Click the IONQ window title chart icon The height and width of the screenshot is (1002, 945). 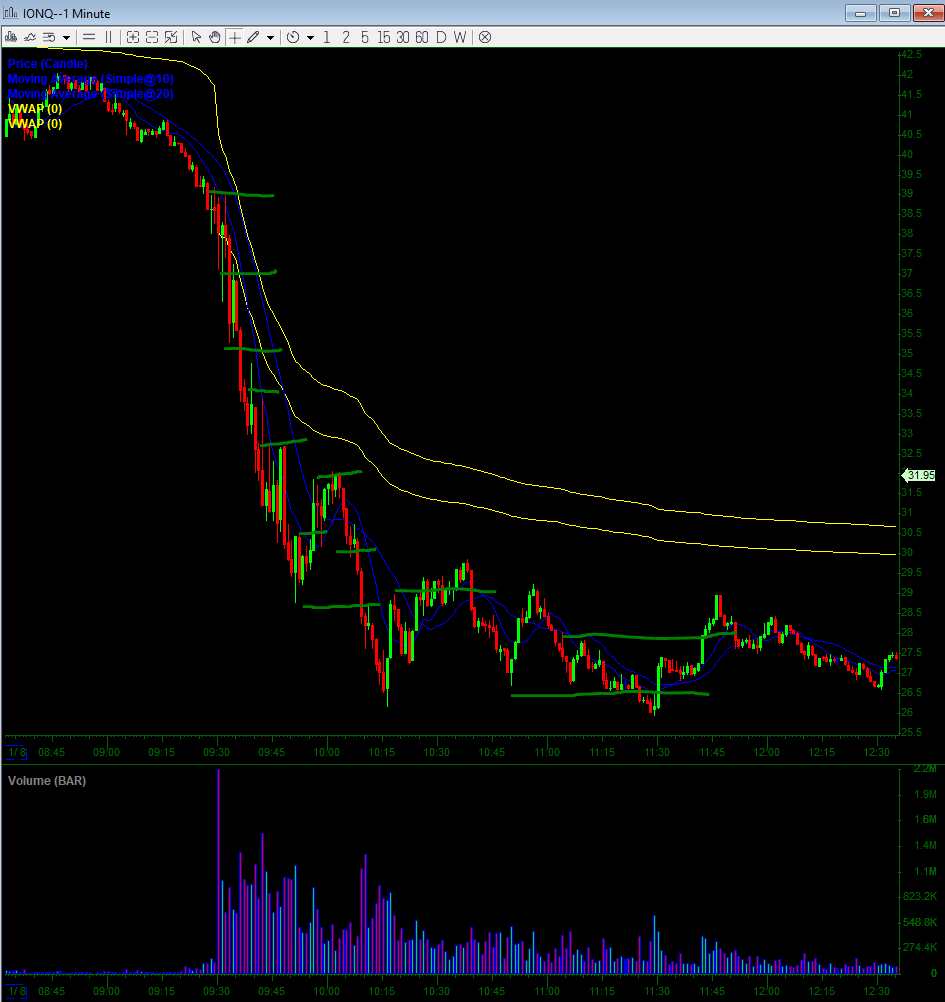click(x=11, y=12)
